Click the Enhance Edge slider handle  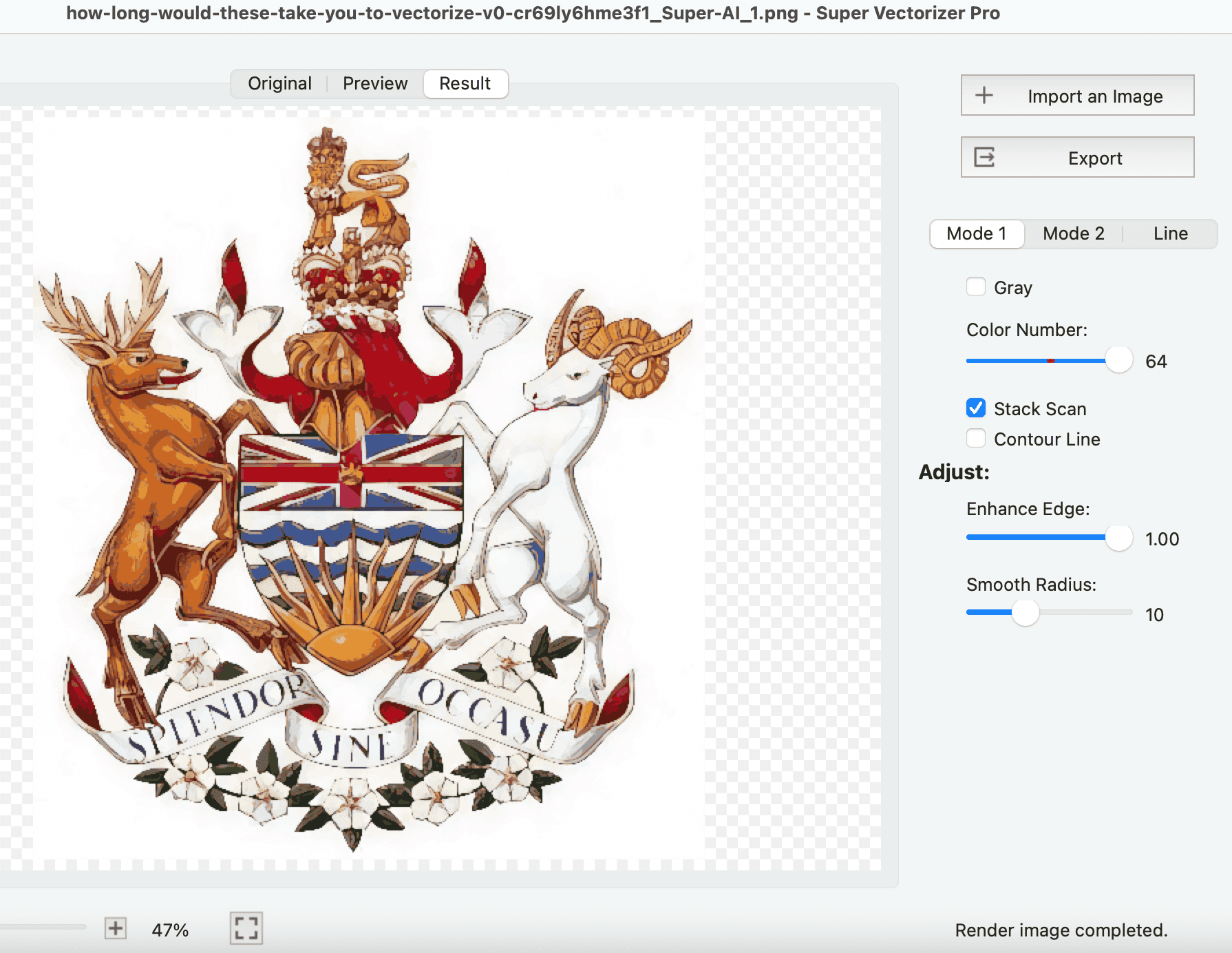1119,538
